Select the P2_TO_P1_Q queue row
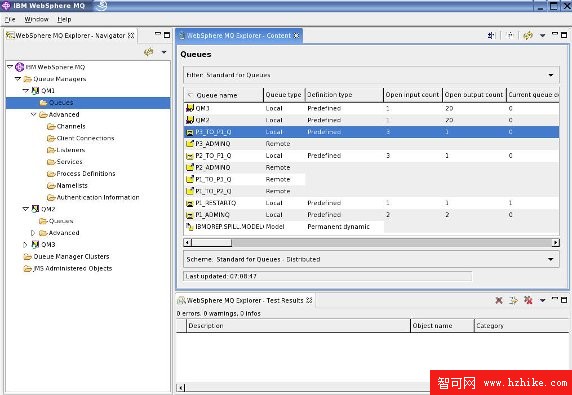The height and width of the screenshot is (395, 572). click(x=371, y=156)
